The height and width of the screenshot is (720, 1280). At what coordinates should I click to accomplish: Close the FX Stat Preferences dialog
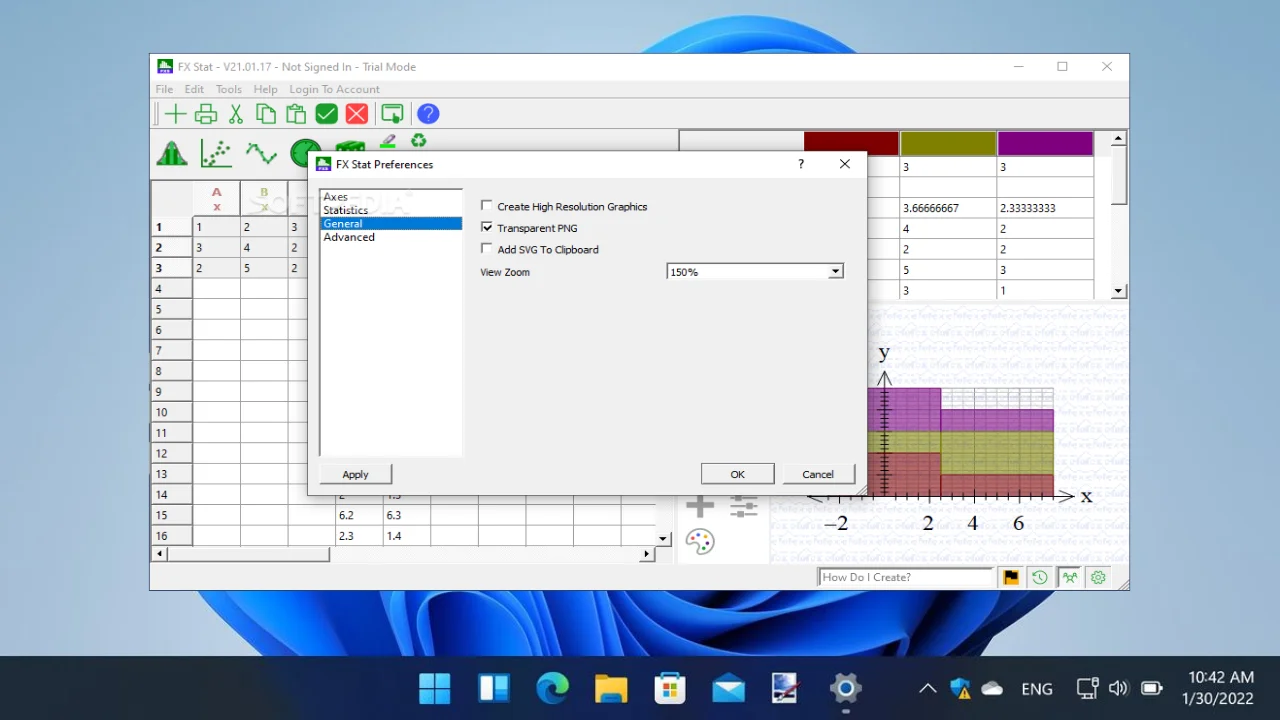pyautogui.click(x=845, y=164)
